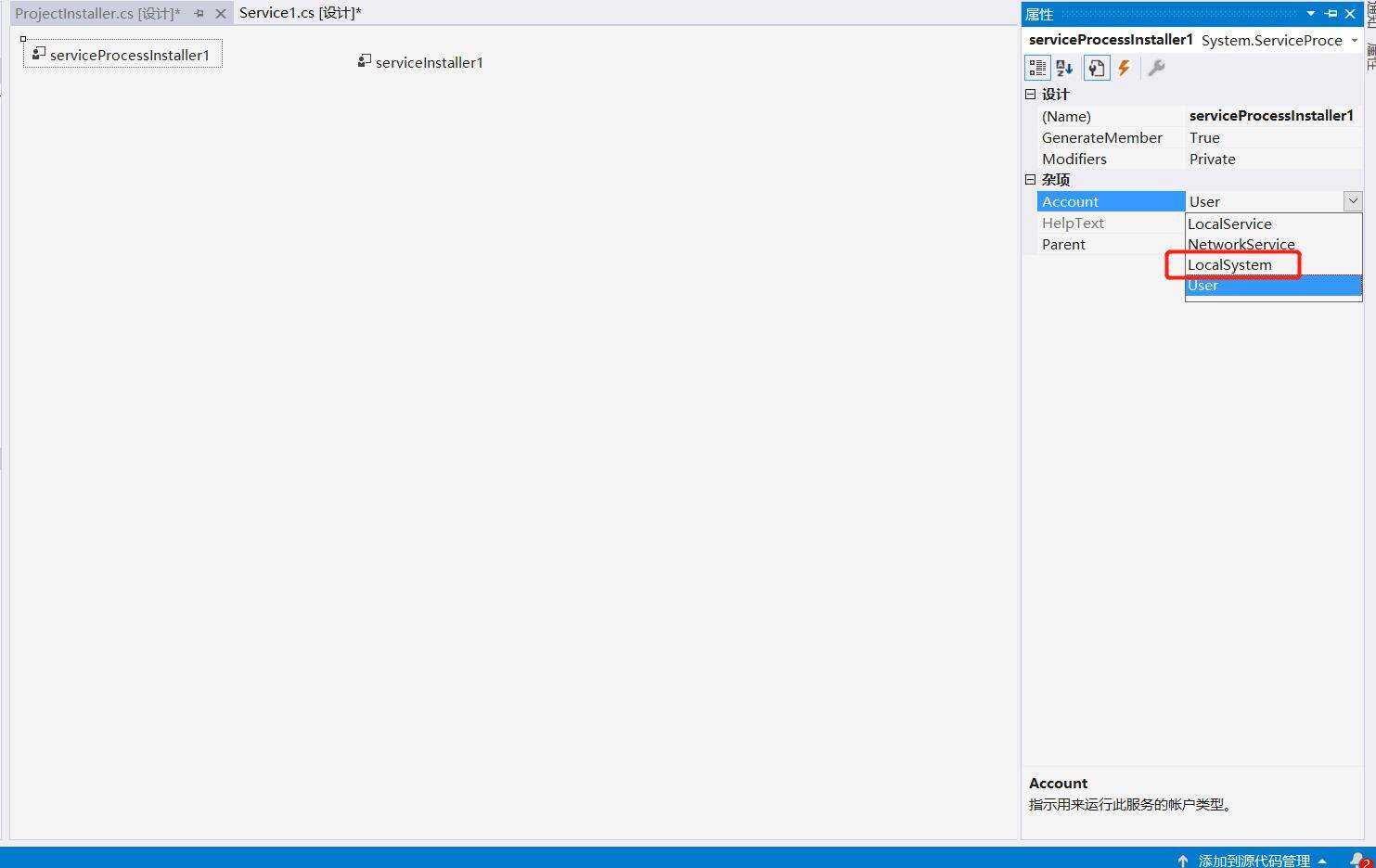Select the serviceProcessInstaller1 component
The image size is (1376, 868).
click(122, 55)
